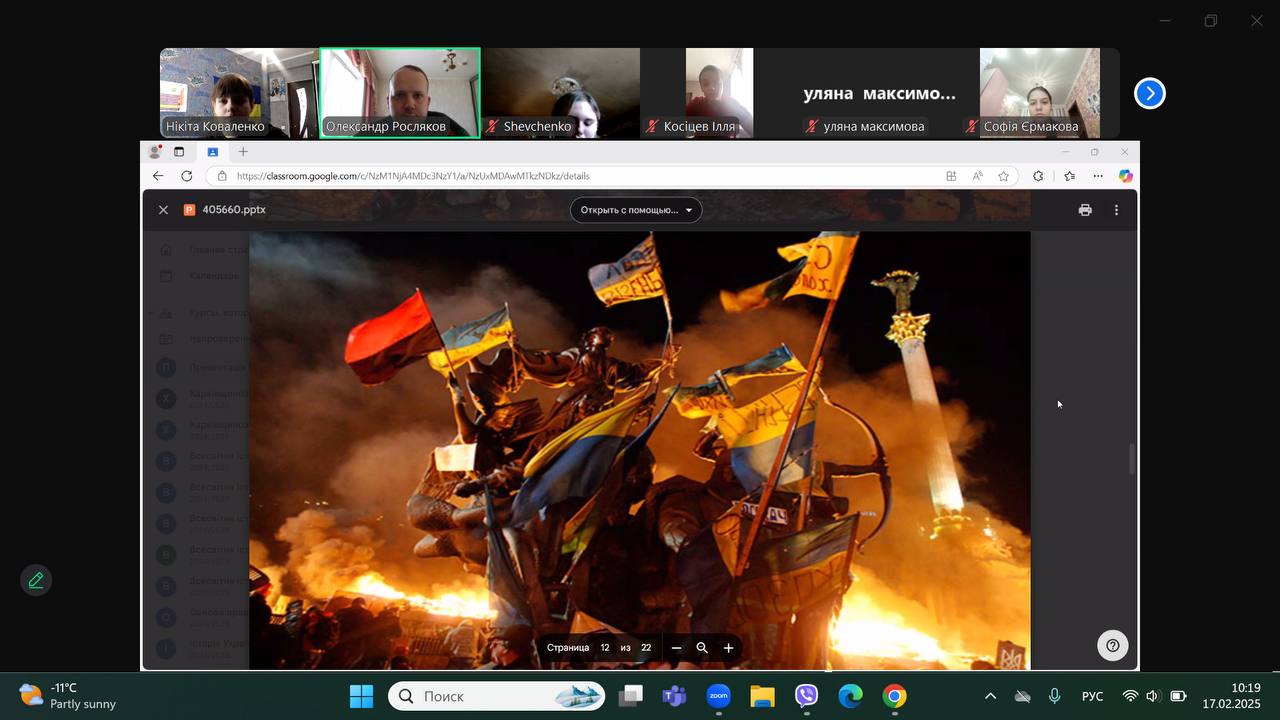Open Windows Start menu
Viewport: 1280px width, 720px height.
(x=361, y=696)
